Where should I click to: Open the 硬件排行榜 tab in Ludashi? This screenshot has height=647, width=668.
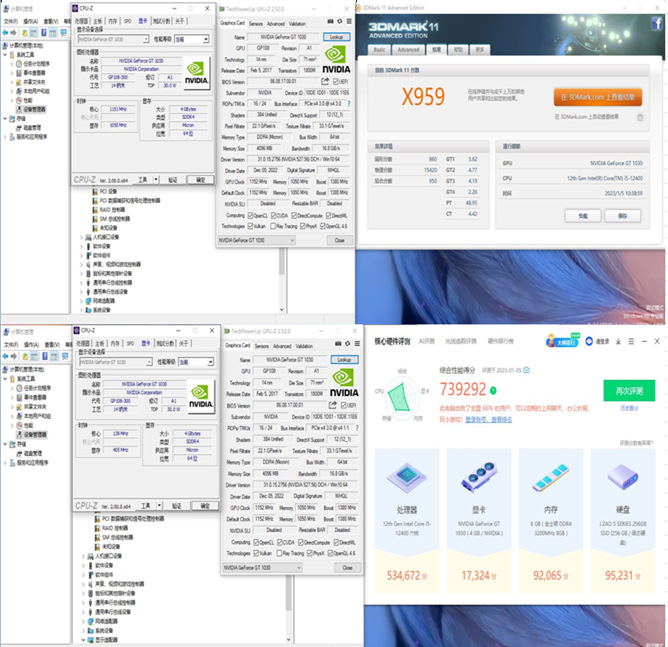coord(501,341)
